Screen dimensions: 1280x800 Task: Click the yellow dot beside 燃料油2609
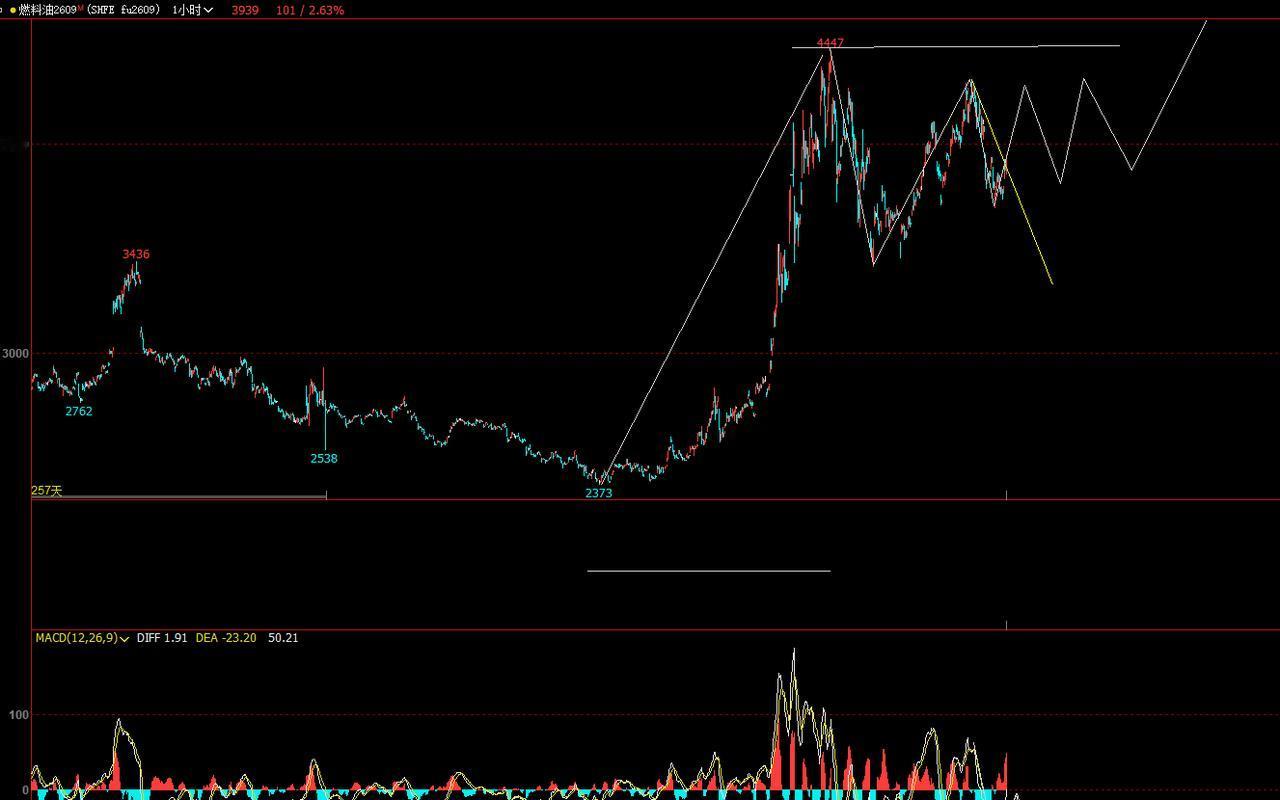12,10
